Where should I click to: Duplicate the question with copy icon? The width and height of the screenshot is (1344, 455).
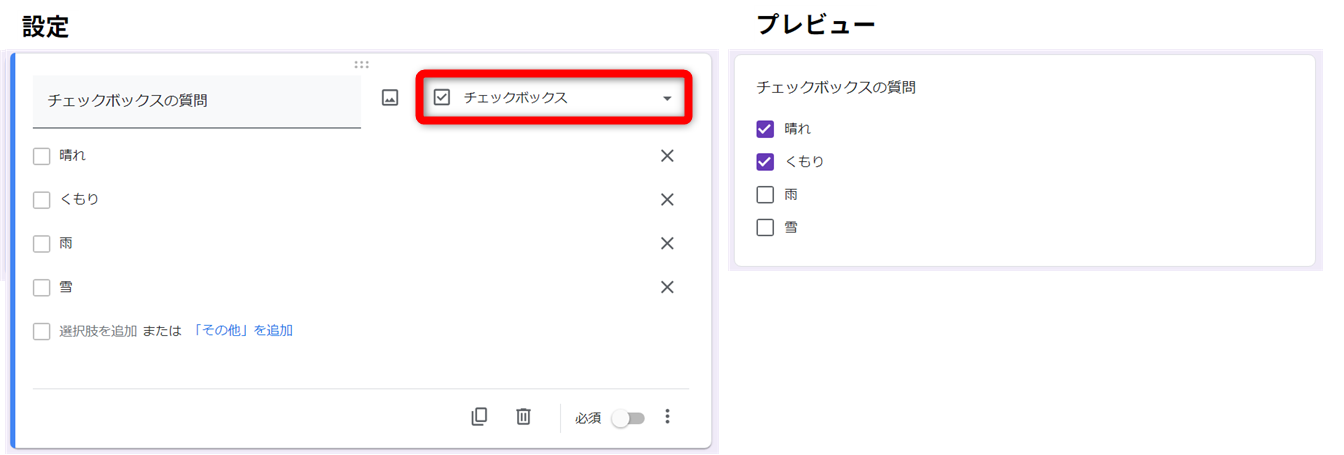(x=479, y=417)
